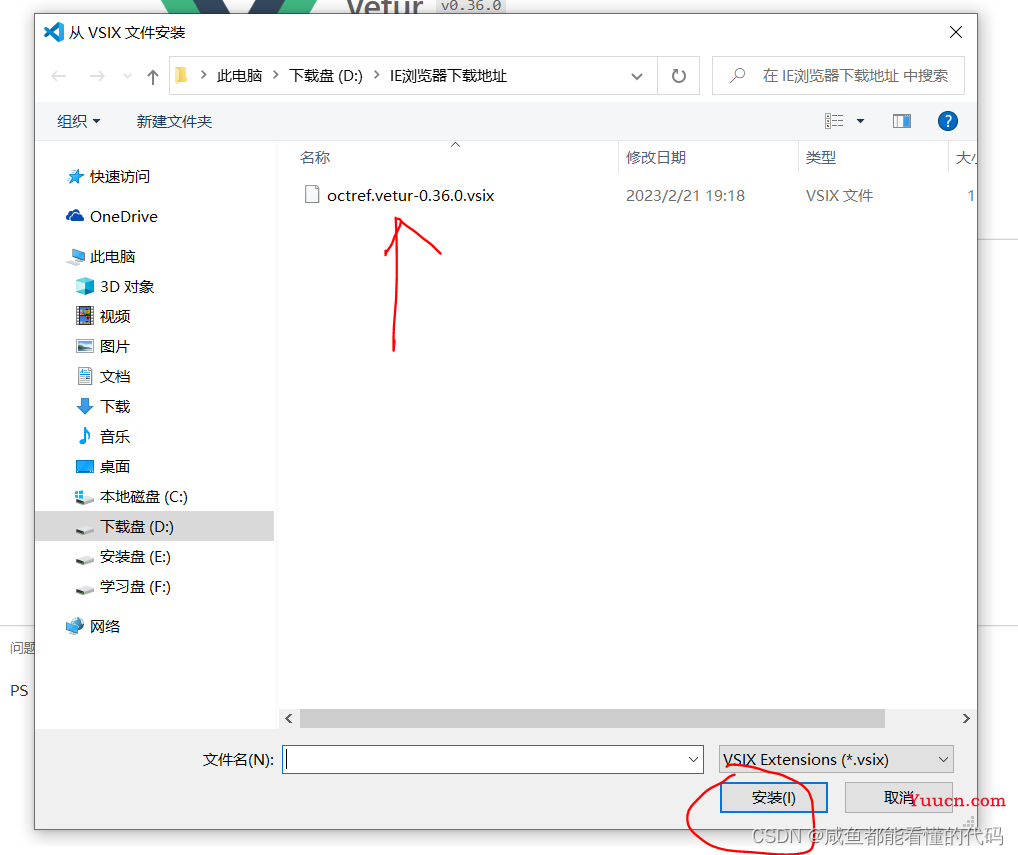Click the horizontal scrollbar thumb
The width and height of the screenshot is (1018, 855).
[x=592, y=719]
